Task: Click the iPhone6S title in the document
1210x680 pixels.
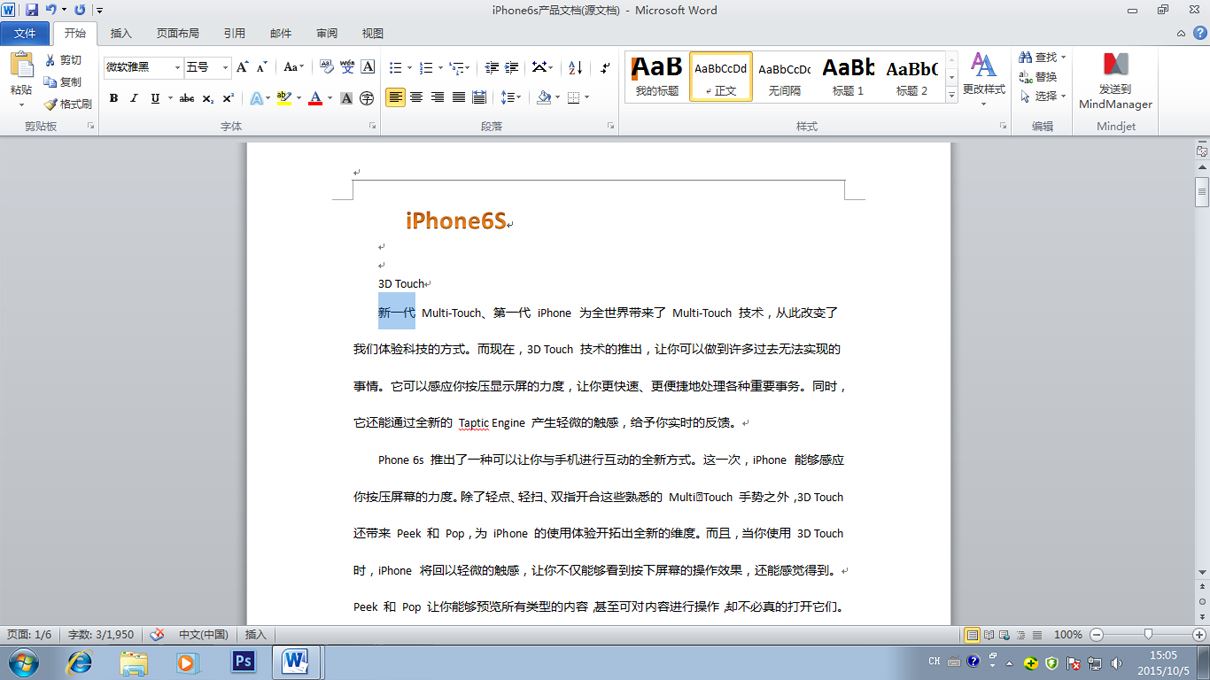Action: click(456, 221)
